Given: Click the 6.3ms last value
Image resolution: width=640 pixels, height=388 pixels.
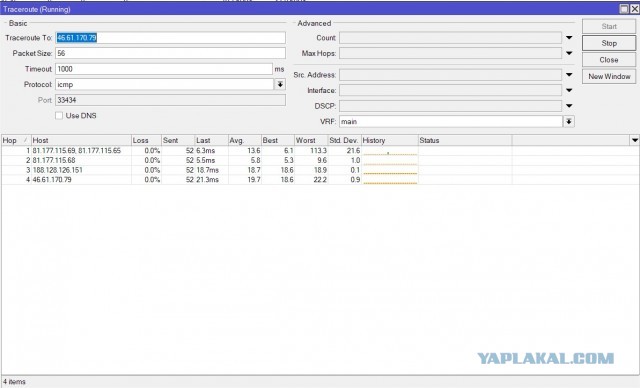Looking at the screenshot, I should pos(206,151).
